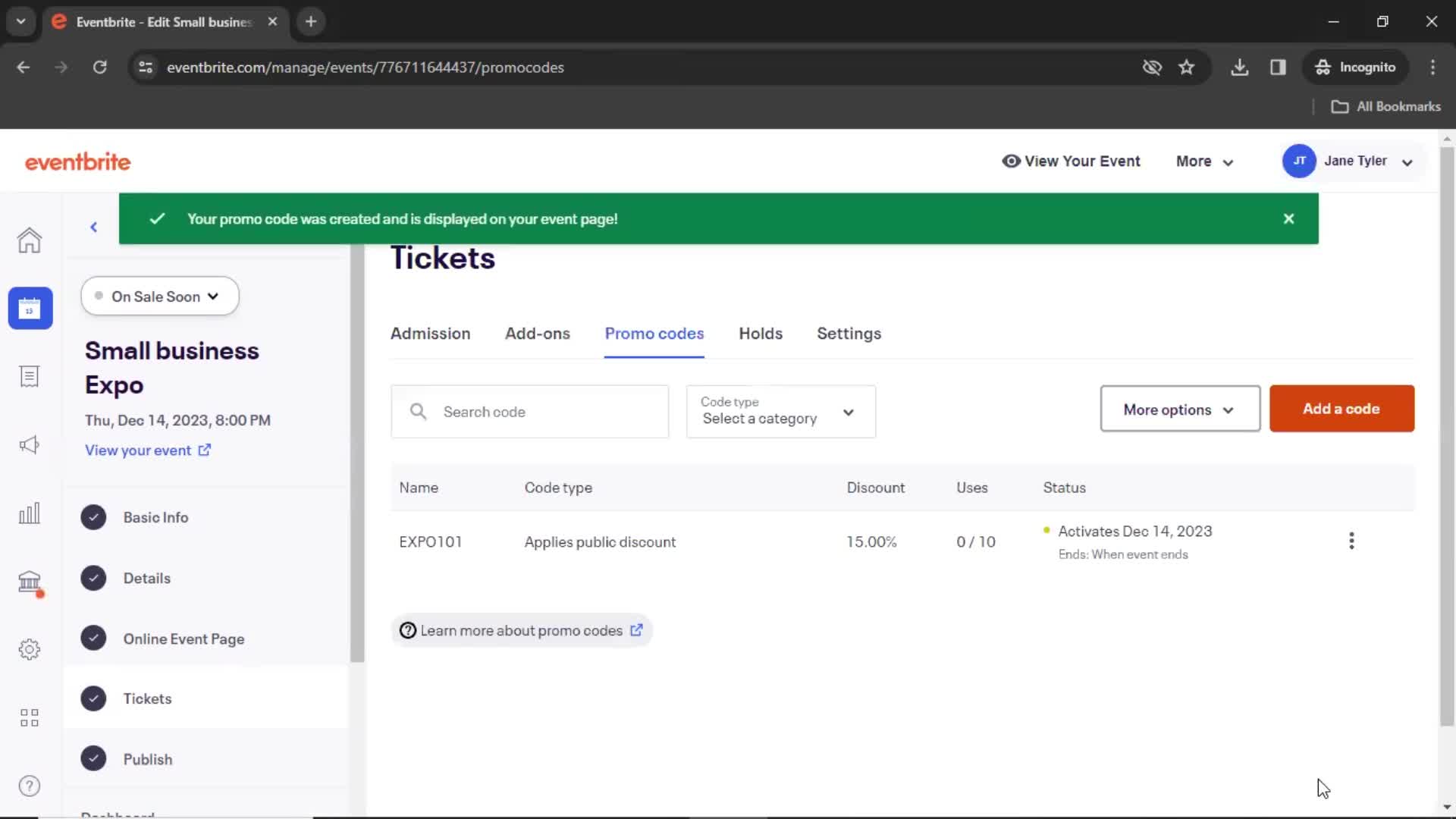Open the Events calendar icon in sidebar
Screen dimensions: 1456x819
[x=30, y=308]
